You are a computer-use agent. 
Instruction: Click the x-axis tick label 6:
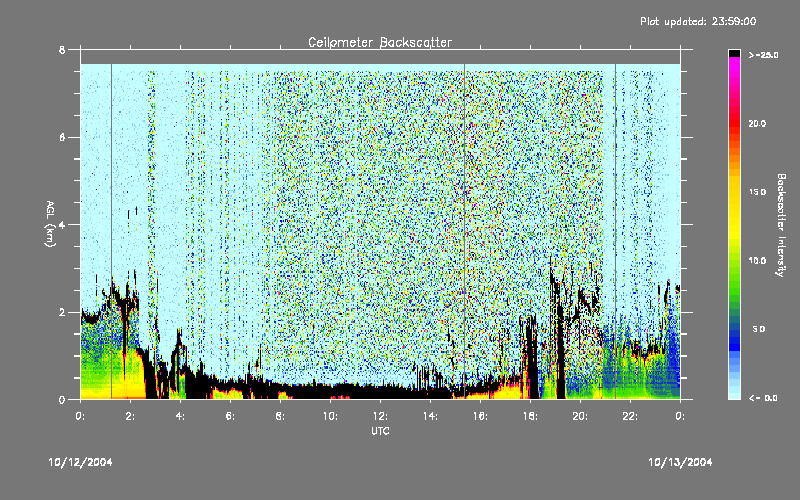(x=230, y=416)
